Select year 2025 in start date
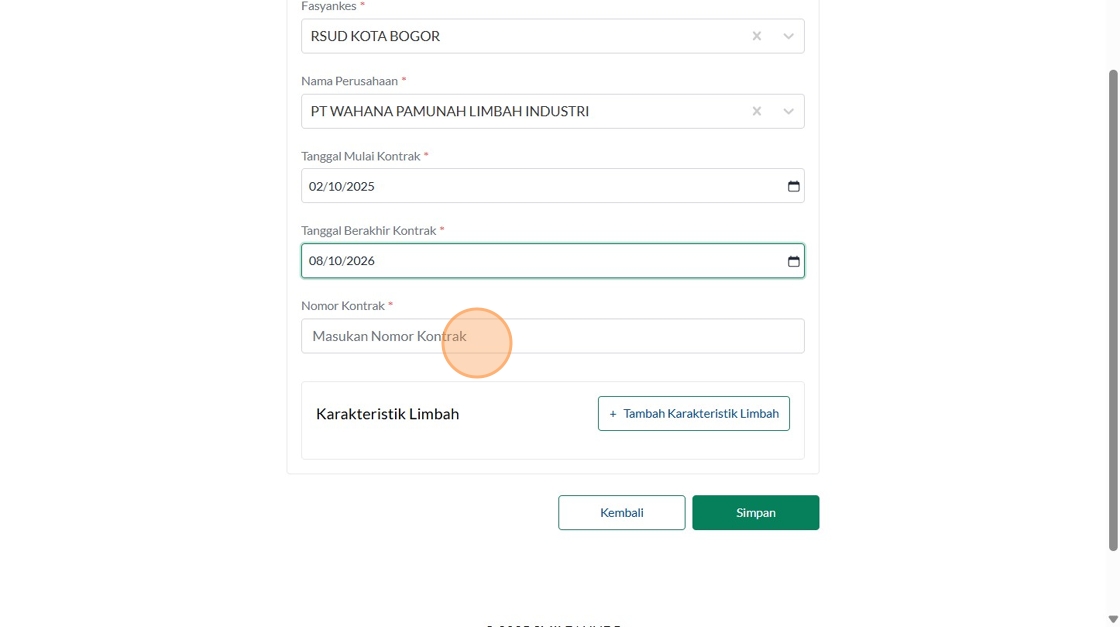The image size is (1120, 627). (360, 186)
